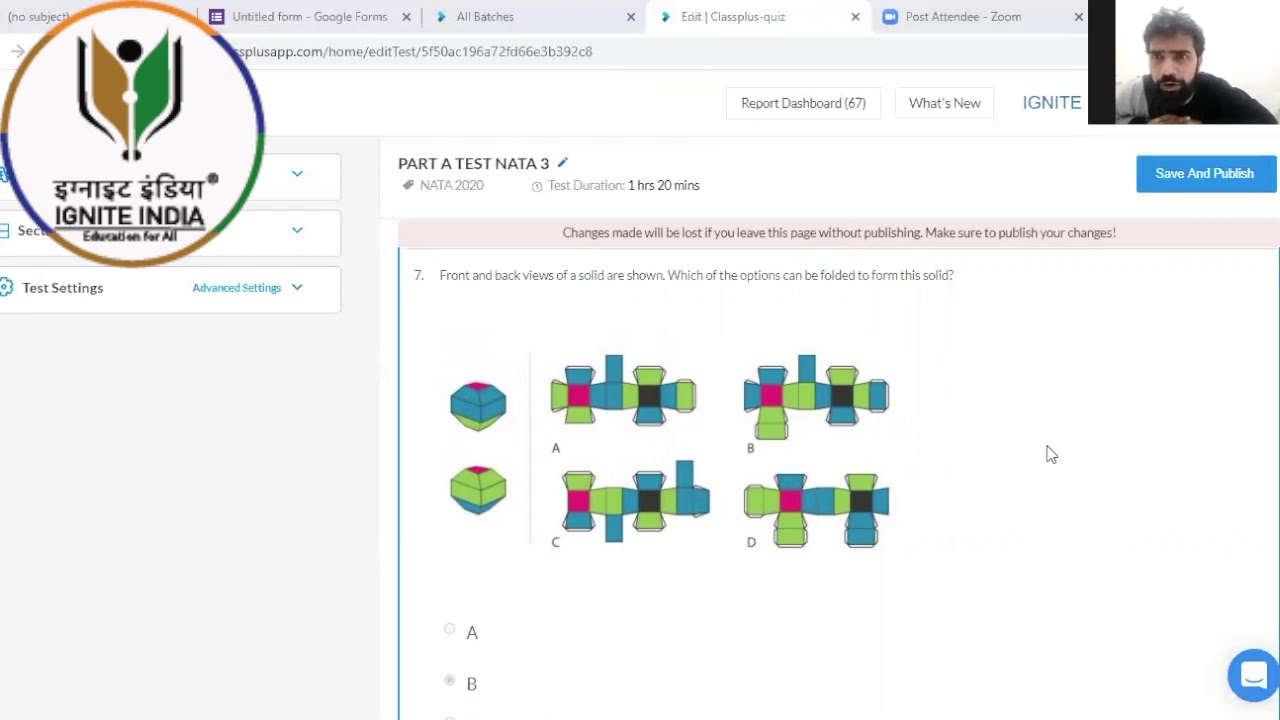
Task: Open Report Dashboard (67)
Action: (803, 103)
